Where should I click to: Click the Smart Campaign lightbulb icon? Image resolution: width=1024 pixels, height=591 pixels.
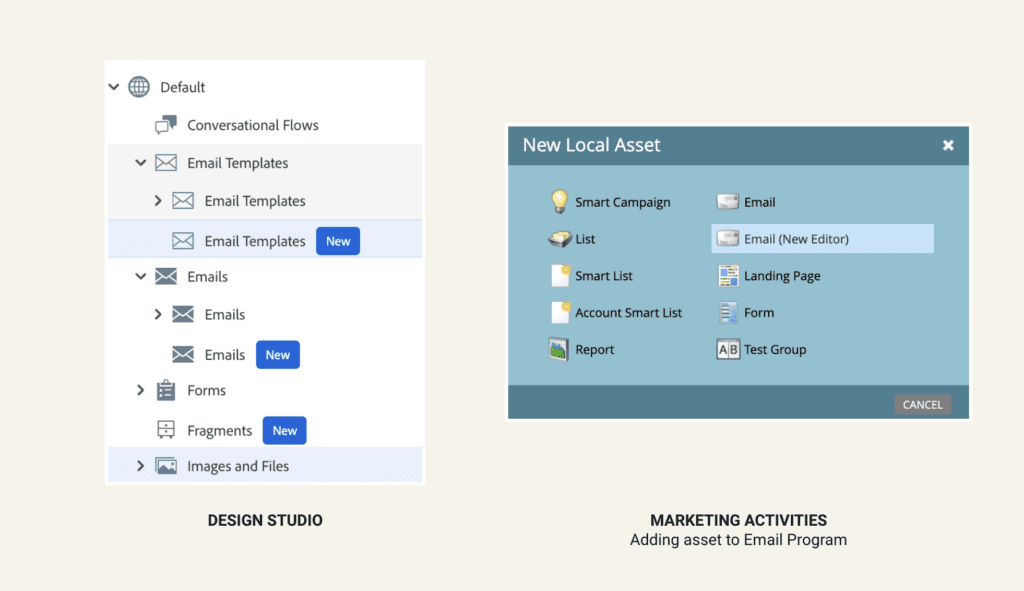559,202
